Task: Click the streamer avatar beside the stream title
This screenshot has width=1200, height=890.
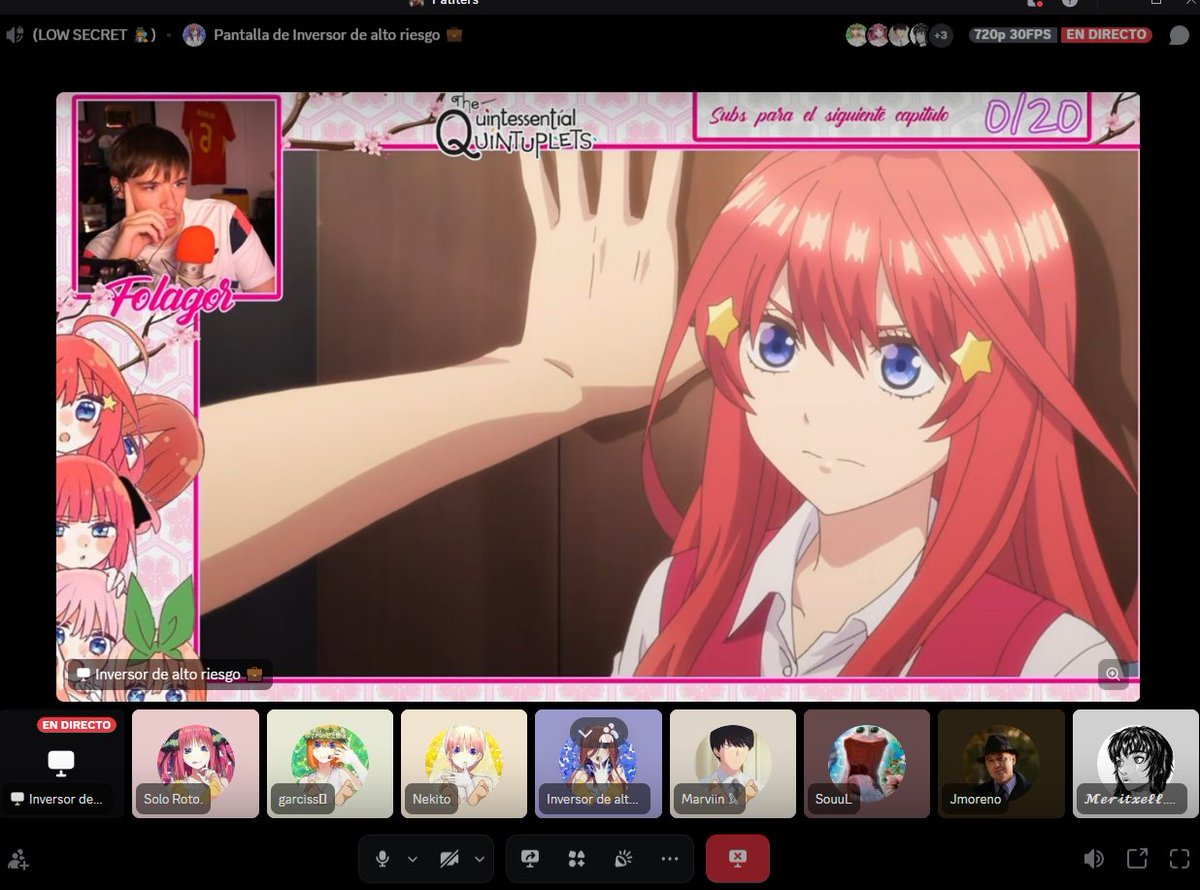Action: click(x=195, y=35)
